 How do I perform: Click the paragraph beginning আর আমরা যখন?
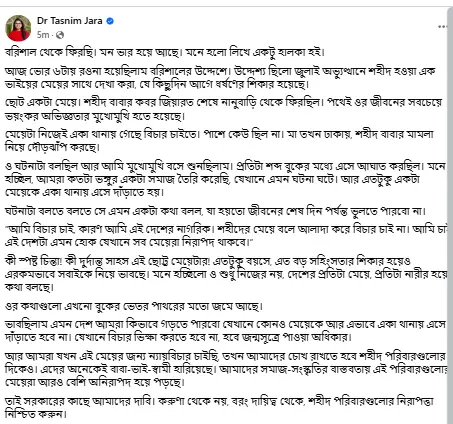226,369
